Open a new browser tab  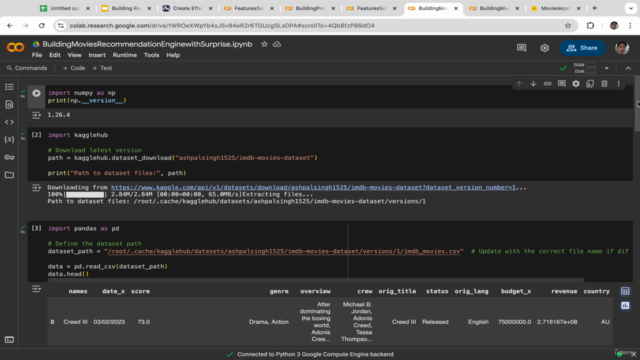click(x=594, y=8)
